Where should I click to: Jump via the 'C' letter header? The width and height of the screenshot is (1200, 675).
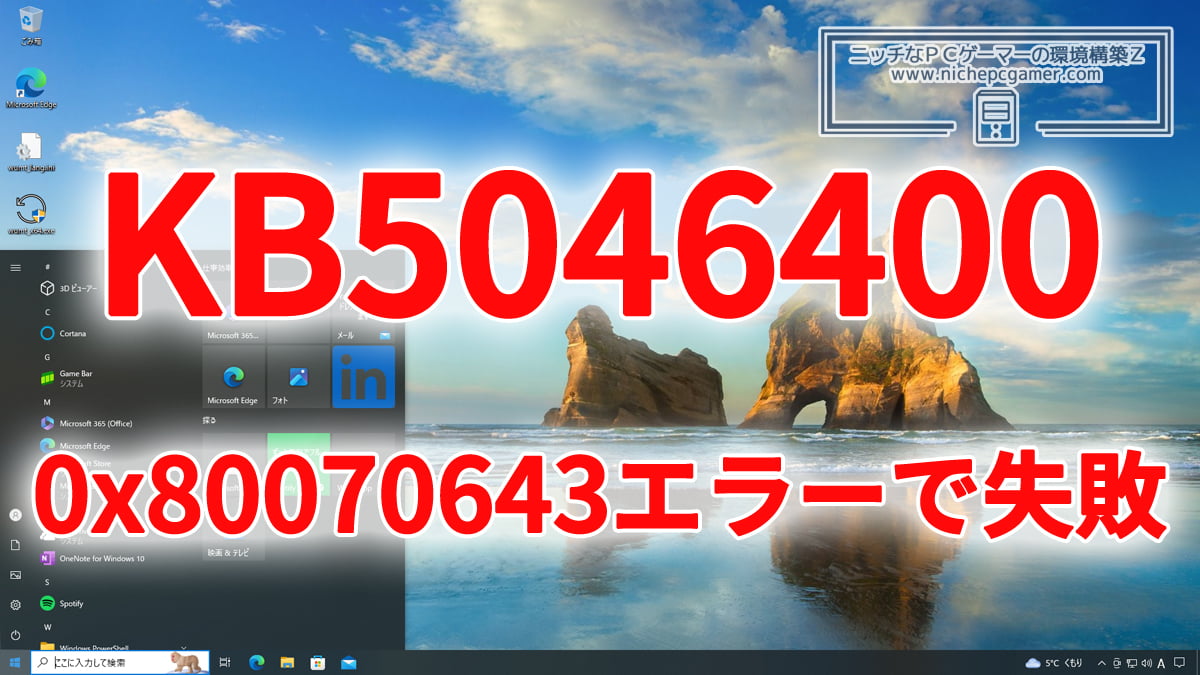pos(48,312)
